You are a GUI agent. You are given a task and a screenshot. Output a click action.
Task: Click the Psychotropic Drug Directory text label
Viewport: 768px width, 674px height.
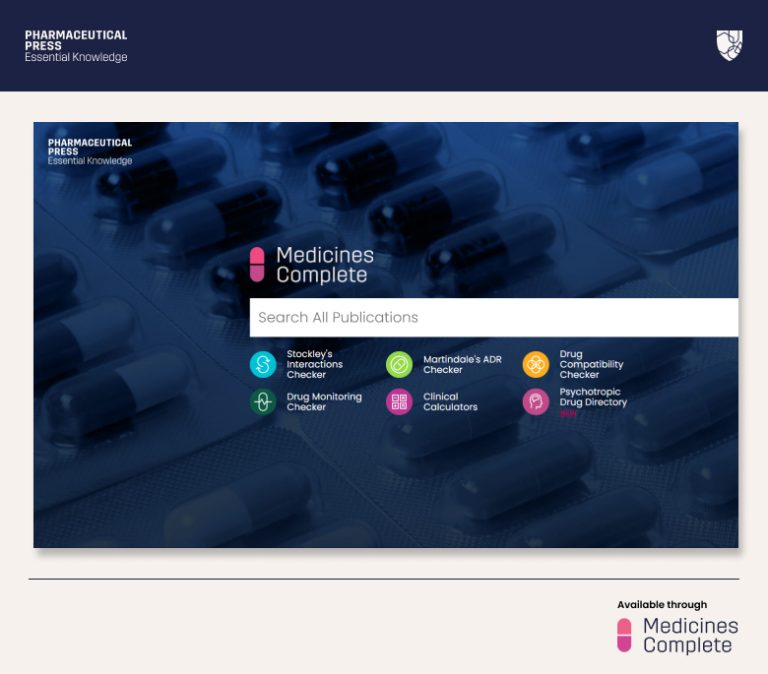click(593, 398)
